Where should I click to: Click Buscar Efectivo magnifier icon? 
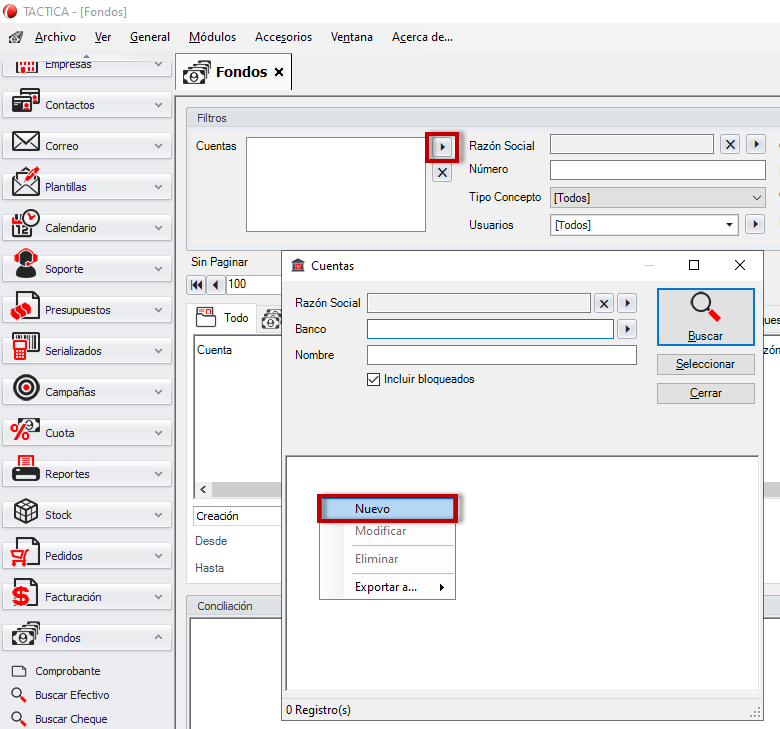click(x=18, y=695)
